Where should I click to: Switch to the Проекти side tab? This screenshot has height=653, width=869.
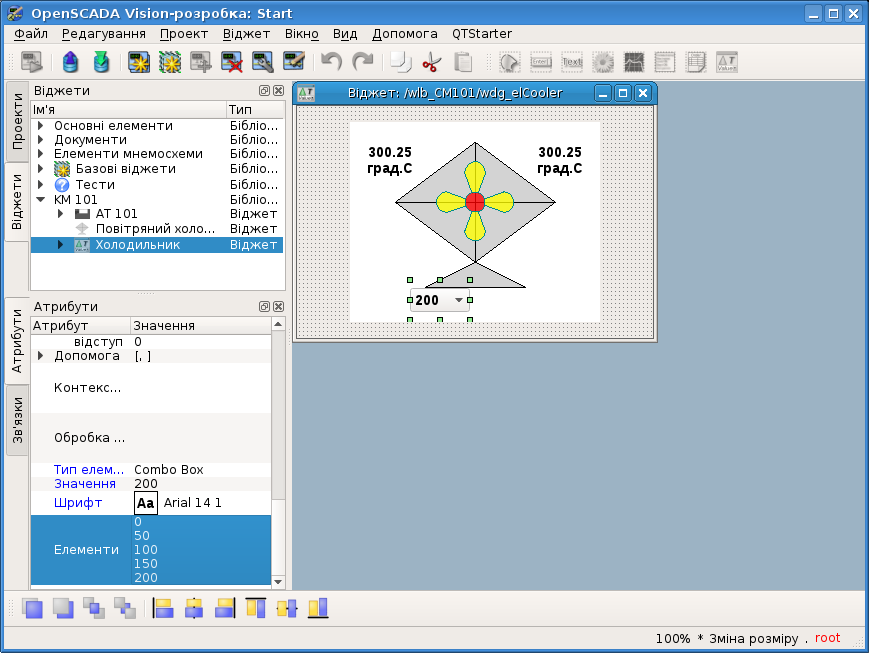(x=17, y=121)
